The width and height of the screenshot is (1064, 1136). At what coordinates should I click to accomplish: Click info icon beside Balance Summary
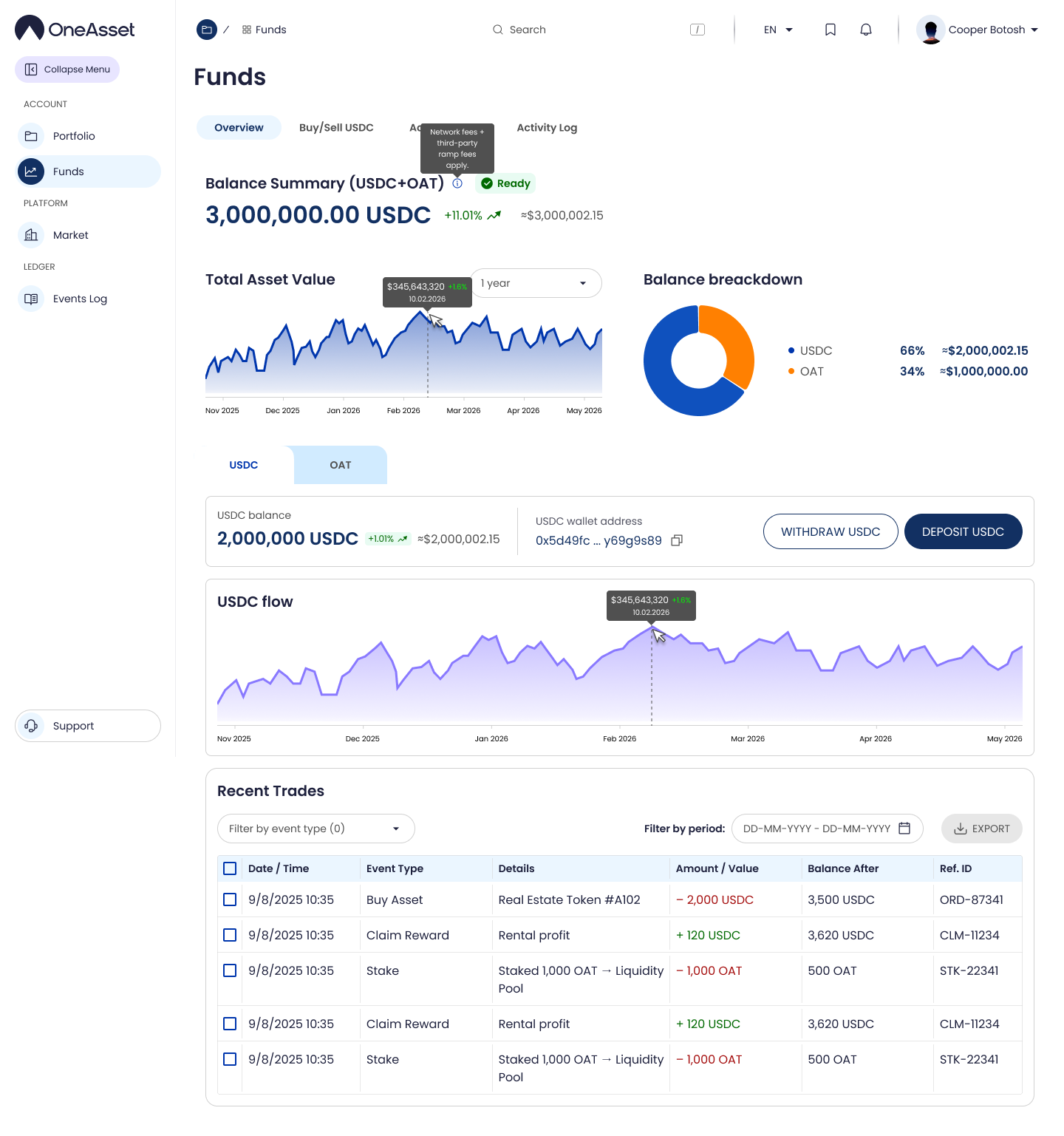pyautogui.click(x=457, y=183)
